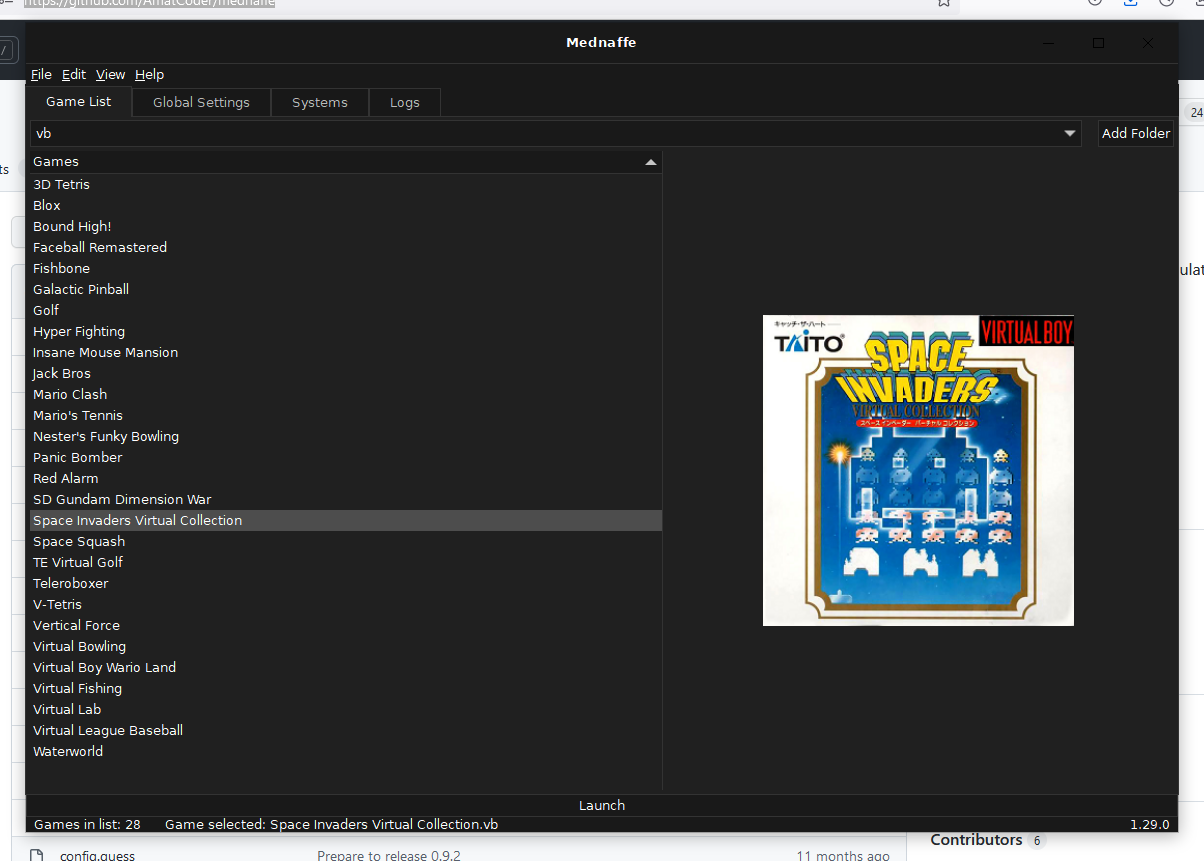The image size is (1204, 861).
Task: Open the Help menu
Action: pyautogui.click(x=149, y=75)
